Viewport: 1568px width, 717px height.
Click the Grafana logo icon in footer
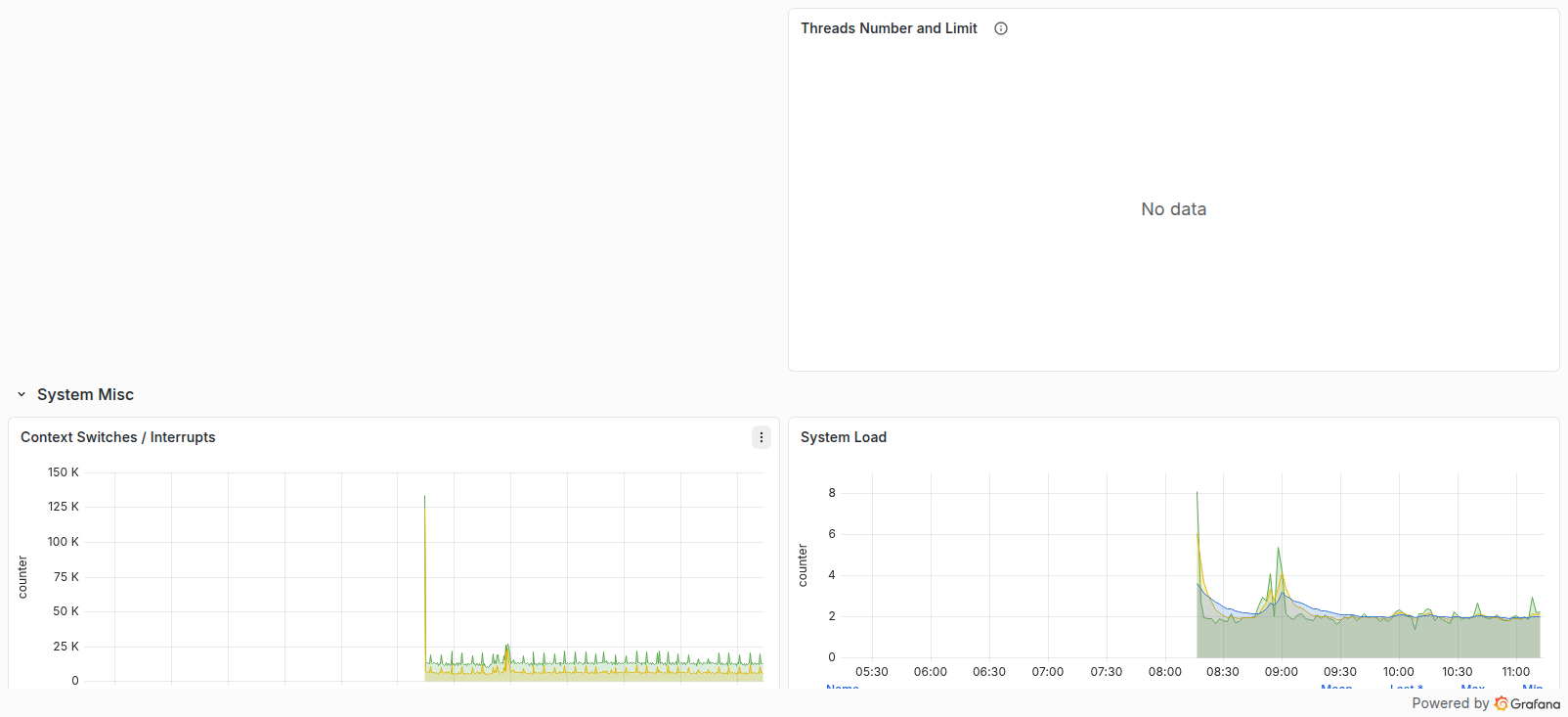point(1502,703)
